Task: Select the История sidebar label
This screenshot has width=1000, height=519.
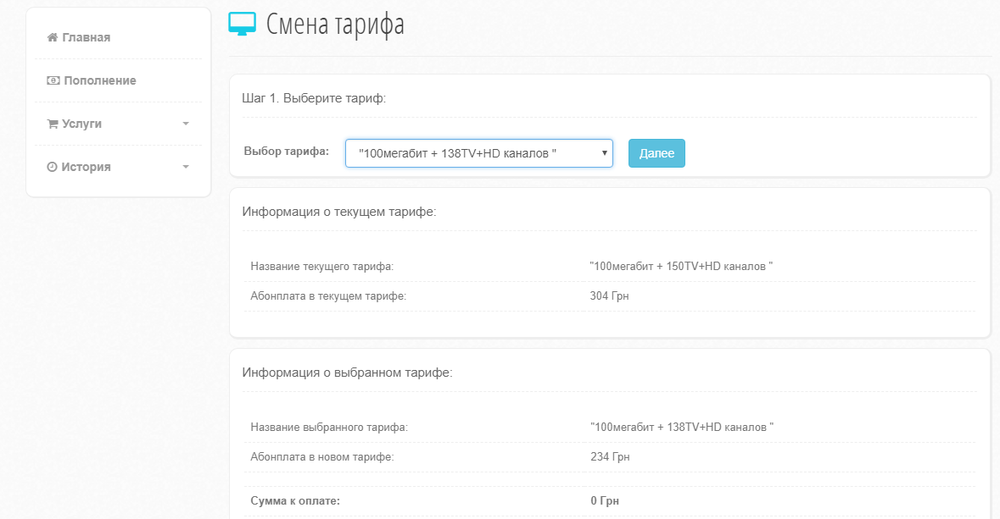Action: [86, 167]
